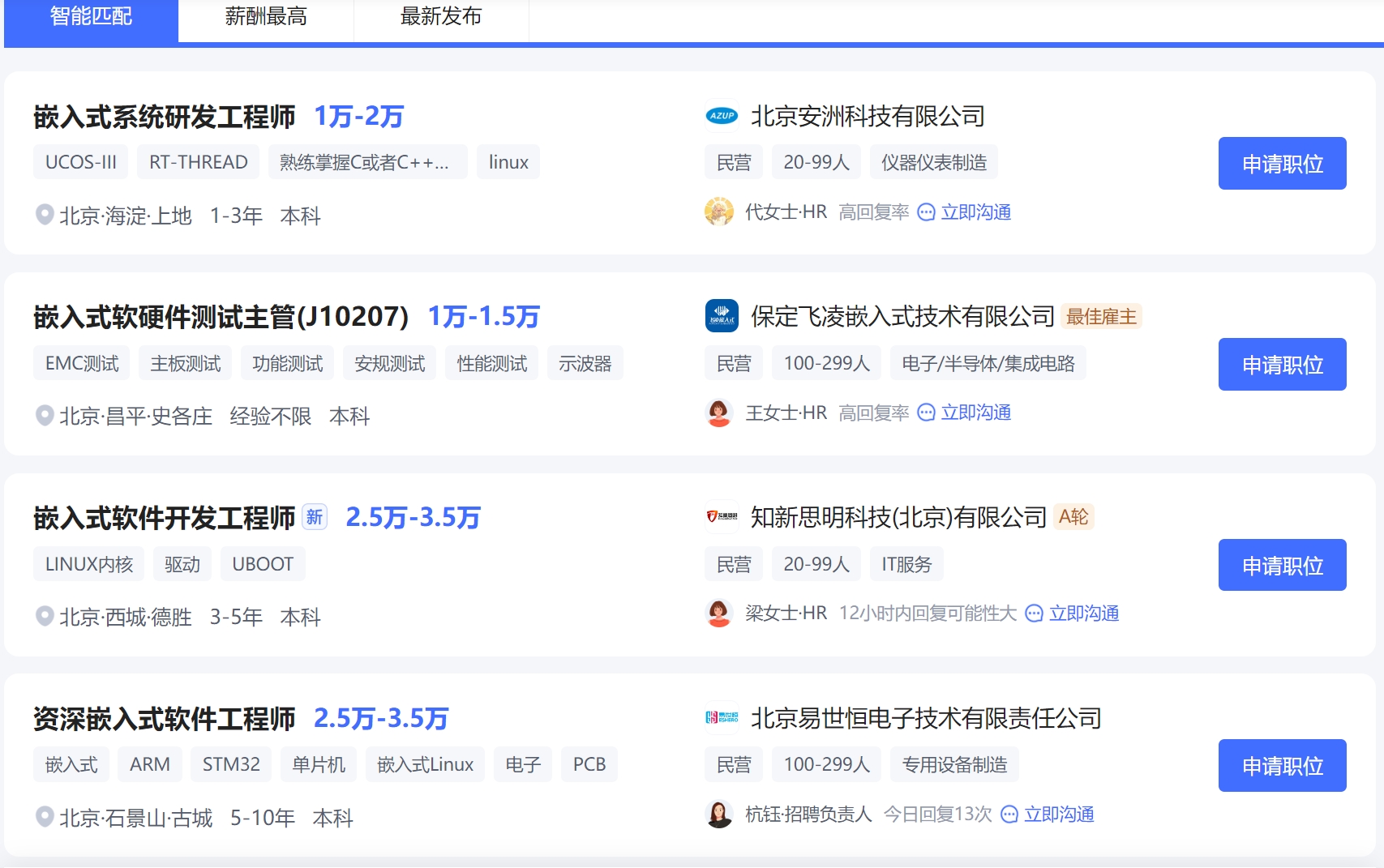The image size is (1384, 868).
Task: Open 北京易世恒电子 company logo
Action: coord(722,717)
